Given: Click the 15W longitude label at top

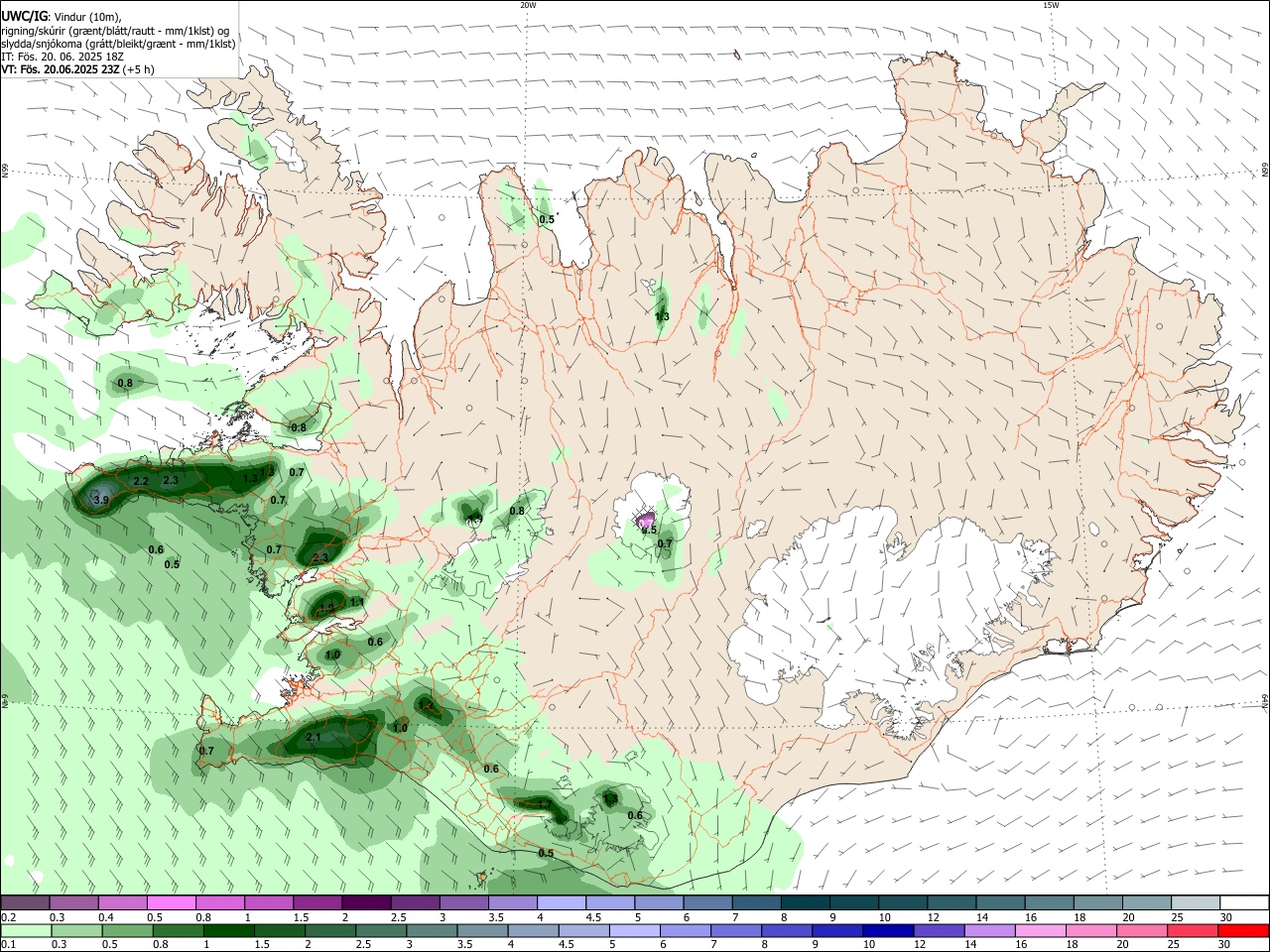Looking at the screenshot, I should pyautogui.click(x=1051, y=5).
